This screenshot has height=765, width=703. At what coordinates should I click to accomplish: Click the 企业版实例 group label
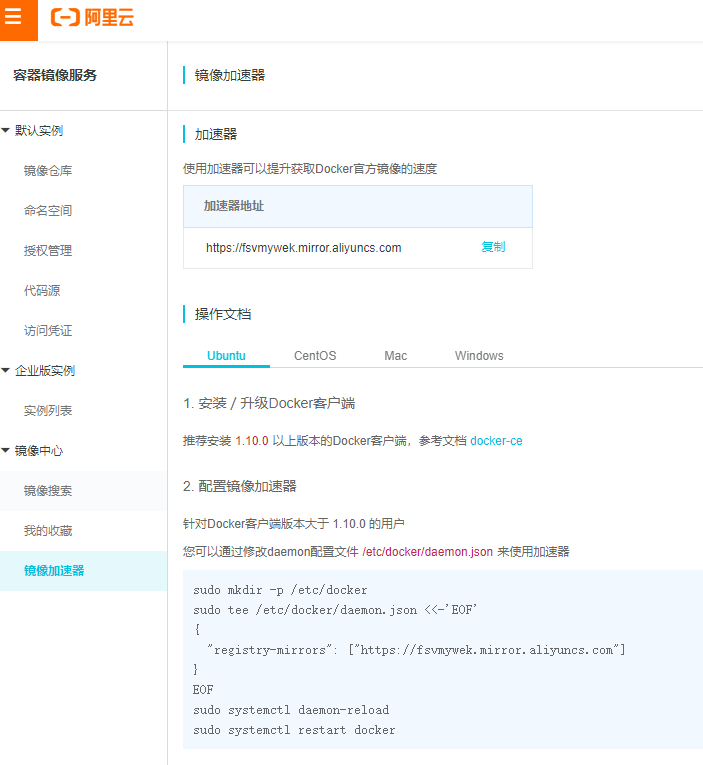tap(45, 371)
